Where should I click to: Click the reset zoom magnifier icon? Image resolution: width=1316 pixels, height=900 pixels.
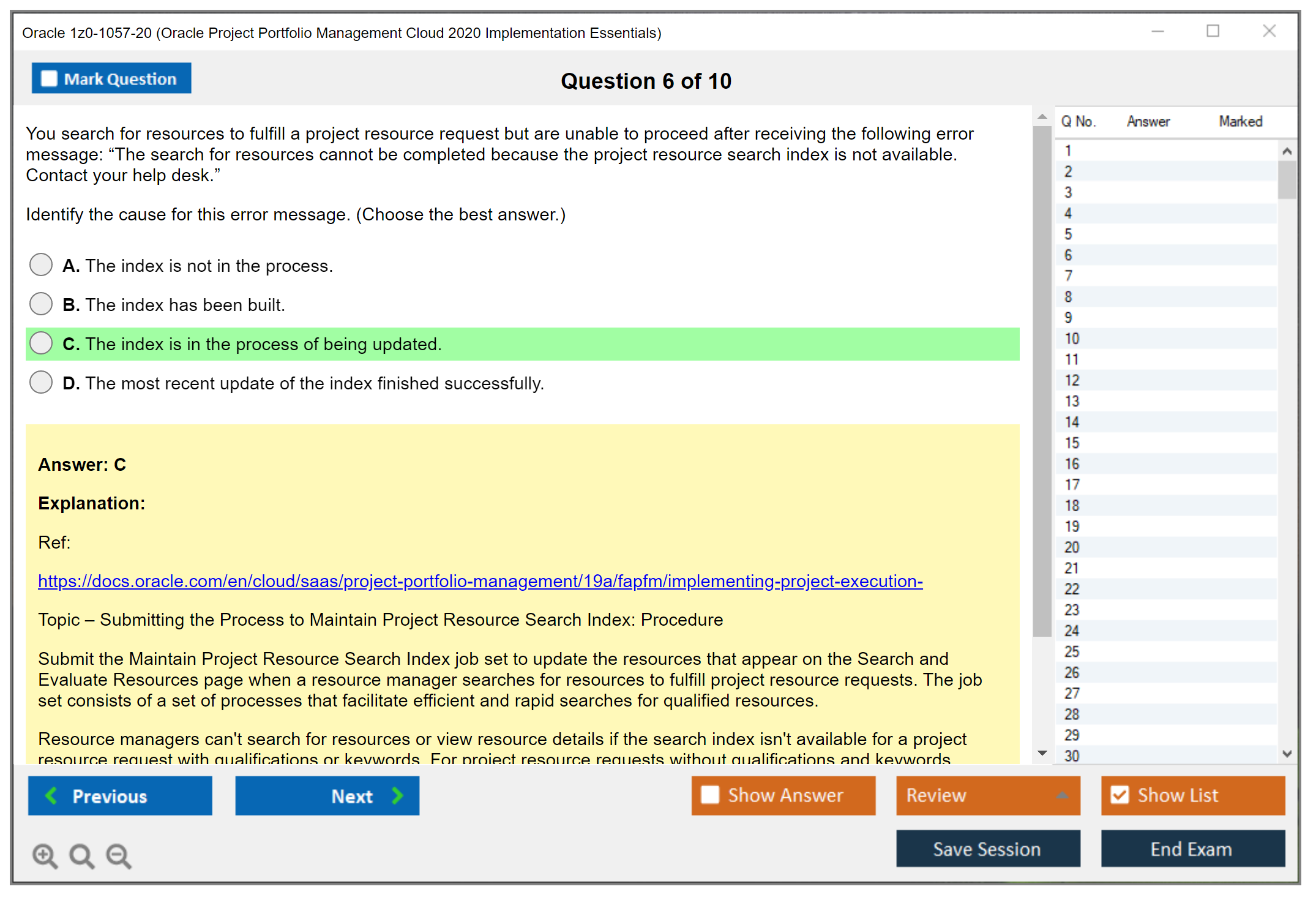pos(81,855)
